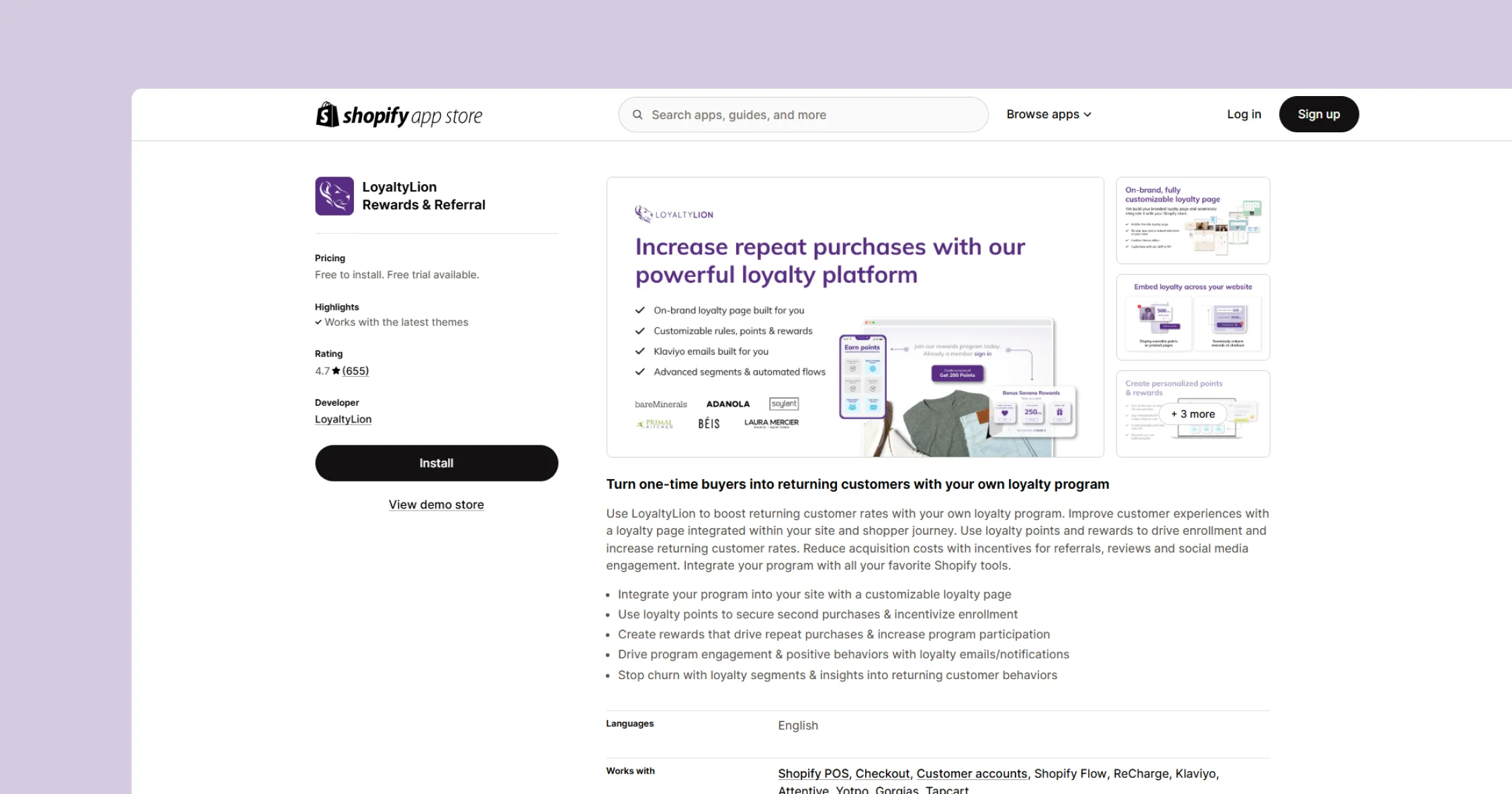Image resolution: width=1512 pixels, height=794 pixels.
Task: Open the Embed loyalty across your website thumbnail
Action: [x=1193, y=317]
